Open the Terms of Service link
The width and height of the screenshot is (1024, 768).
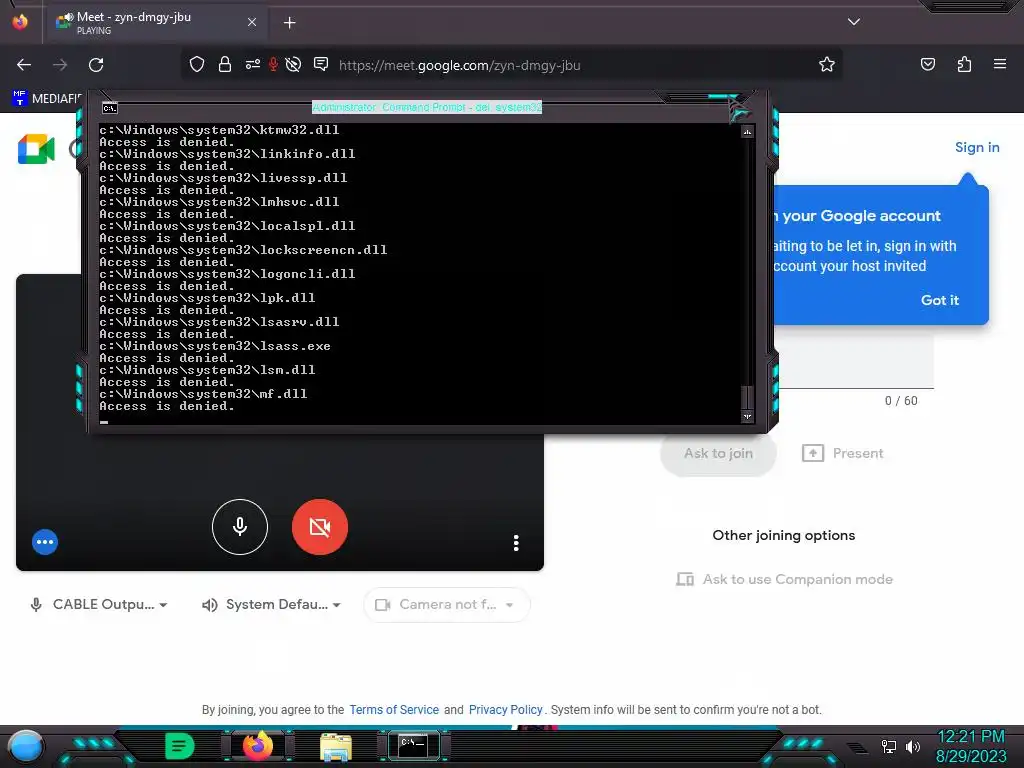pos(394,710)
